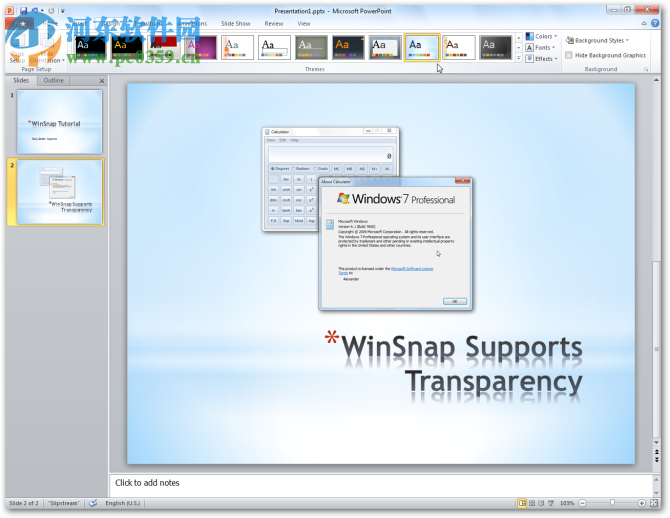Open the theme Colors dropdown
This screenshot has height=518, width=670.
pyautogui.click(x=541, y=37)
